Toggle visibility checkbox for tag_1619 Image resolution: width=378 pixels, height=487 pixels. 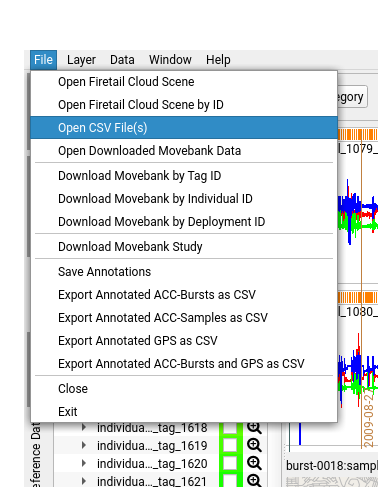tap(230, 445)
